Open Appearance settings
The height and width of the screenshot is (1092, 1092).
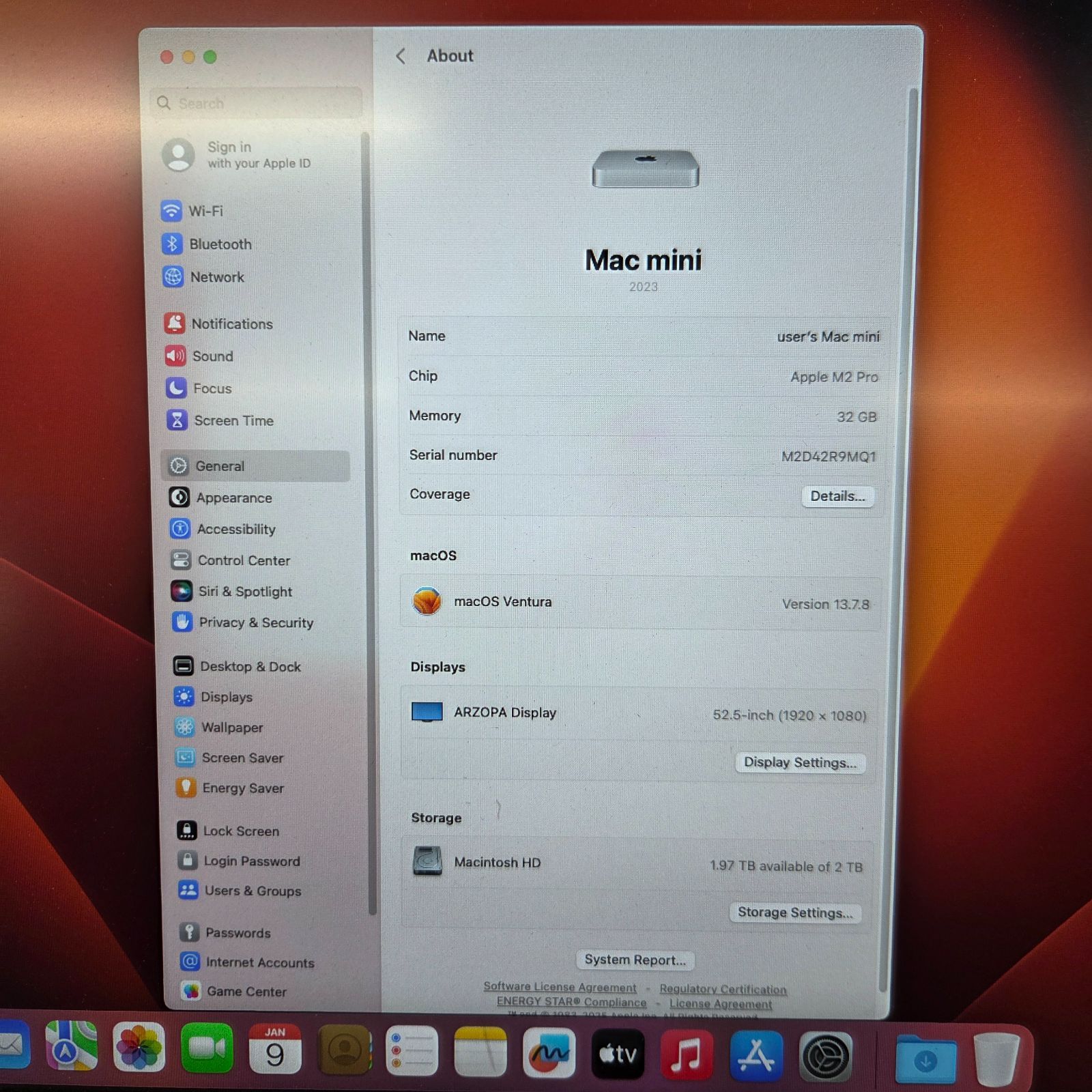tap(234, 498)
